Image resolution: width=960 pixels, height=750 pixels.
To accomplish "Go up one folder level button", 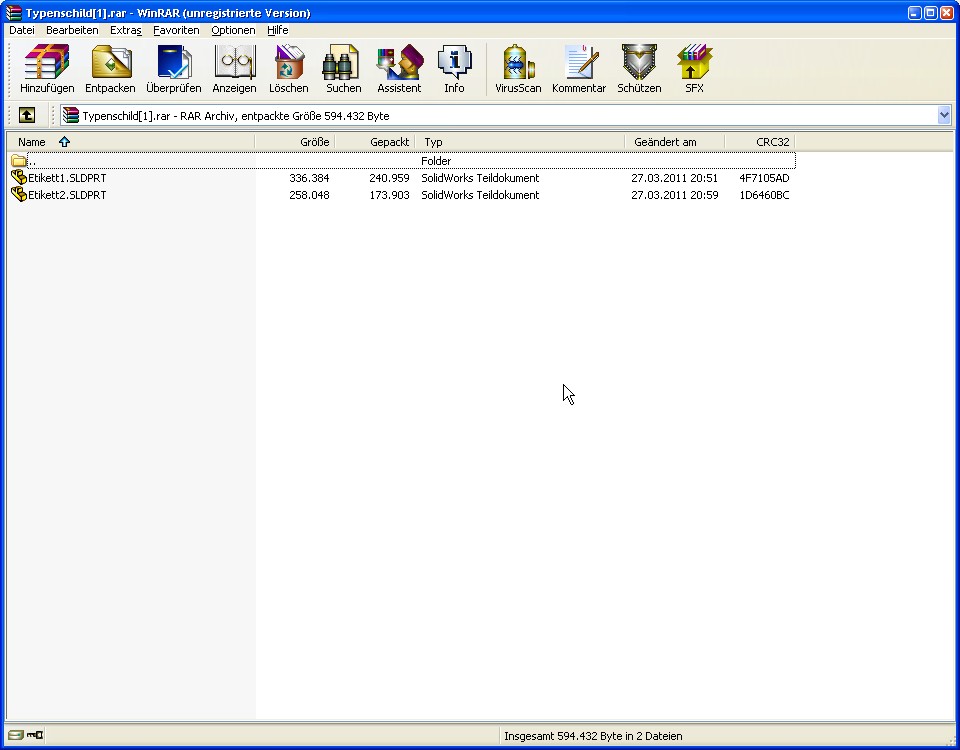I will tap(26, 115).
